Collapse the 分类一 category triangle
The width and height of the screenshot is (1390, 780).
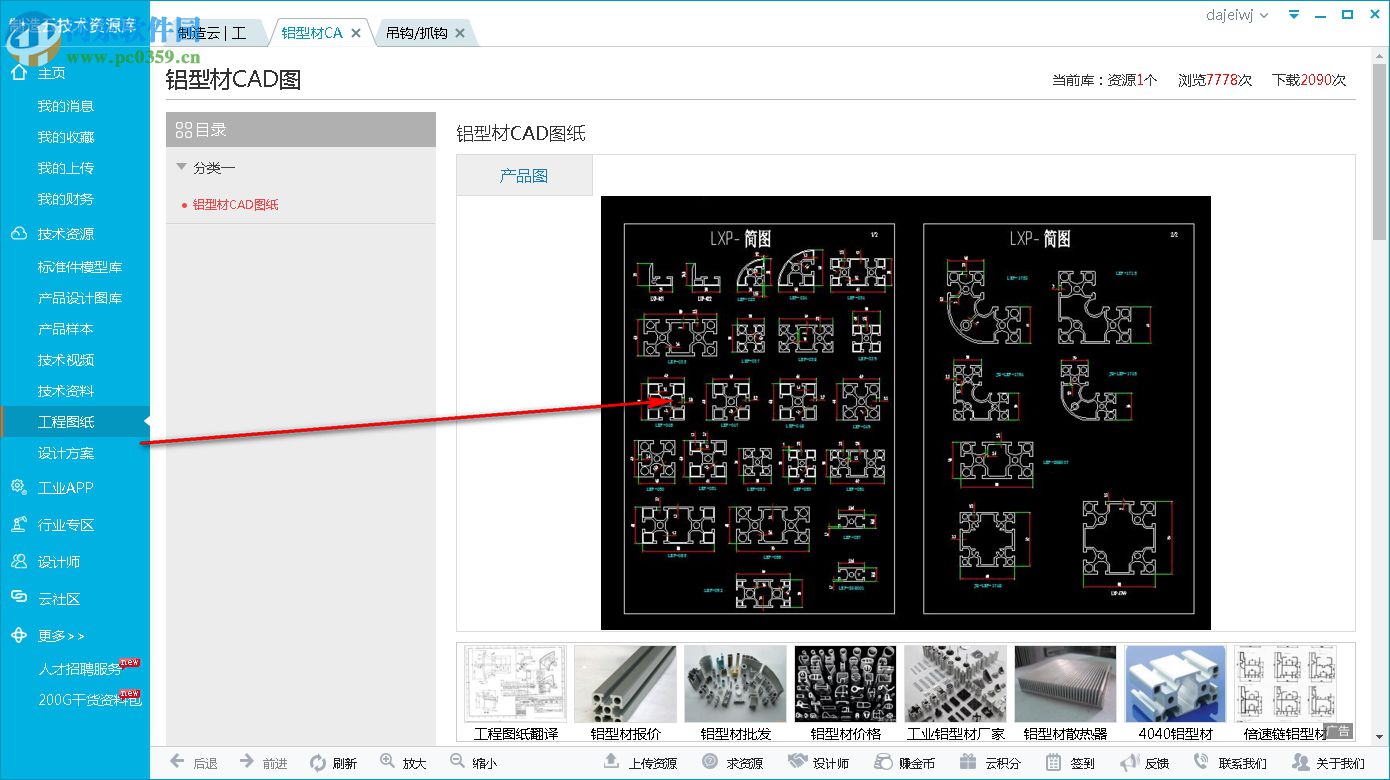(x=181, y=167)
